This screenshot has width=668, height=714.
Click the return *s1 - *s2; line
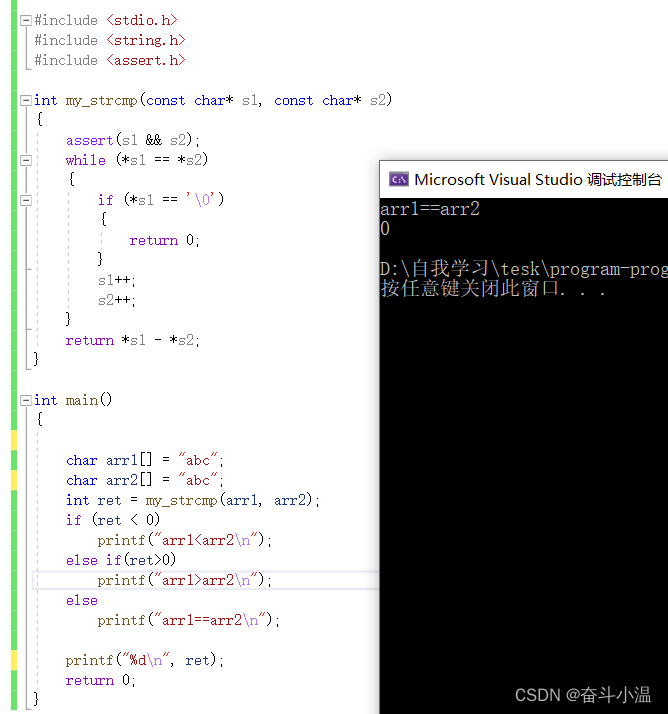click(133, 340)
